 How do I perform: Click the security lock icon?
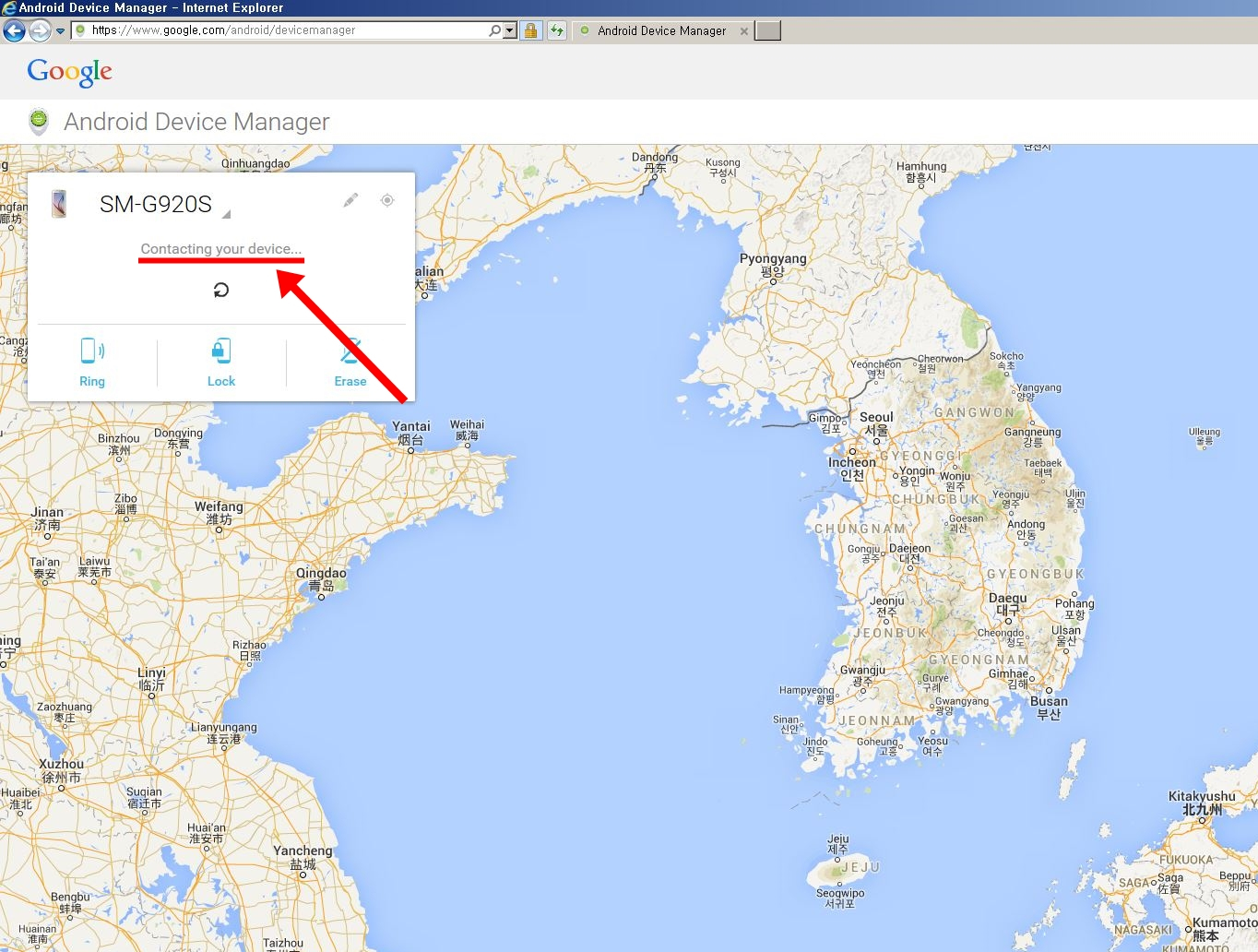[x=531, y=30]
